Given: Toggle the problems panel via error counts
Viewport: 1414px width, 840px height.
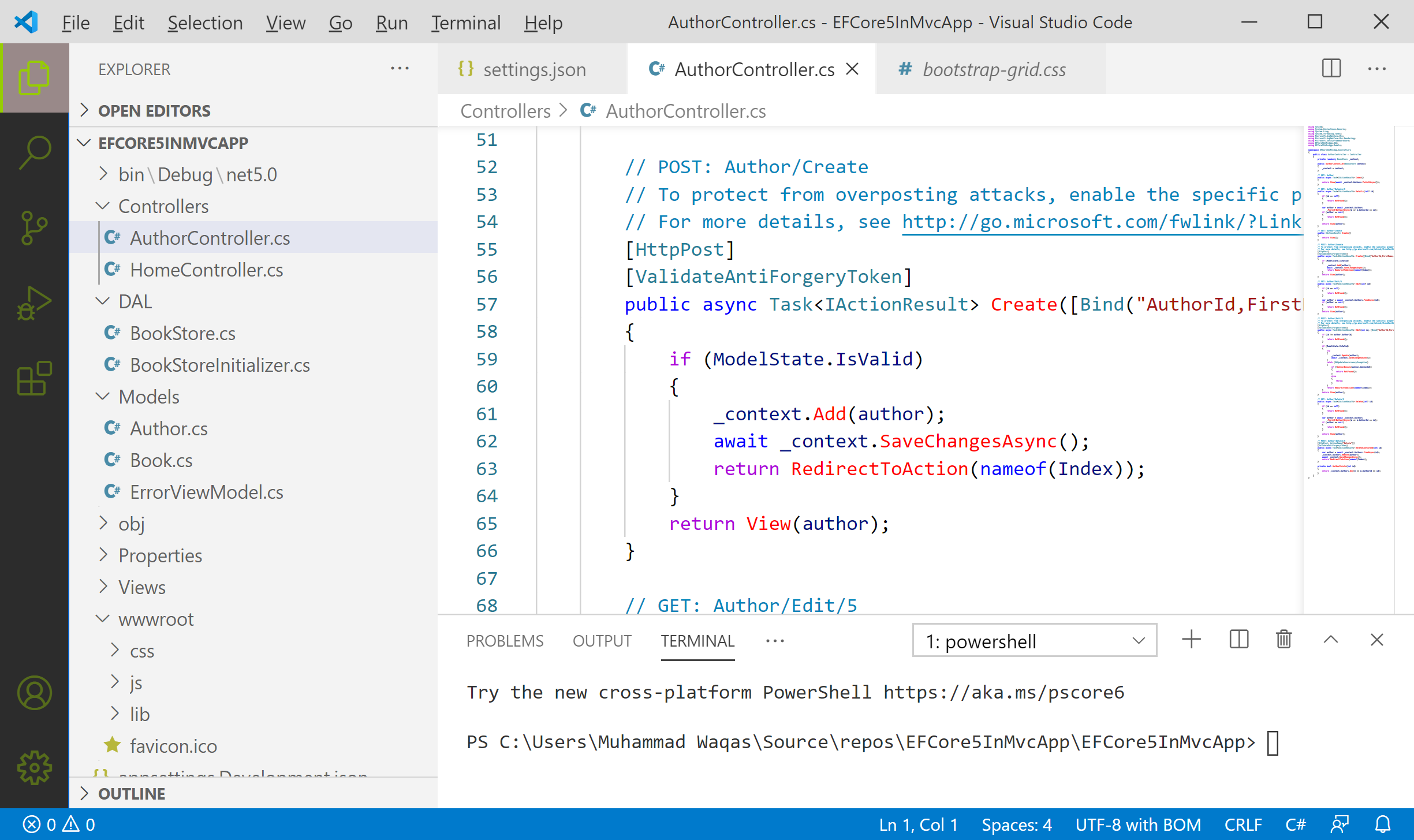Looking at the screenshot, I should point(59,824).
